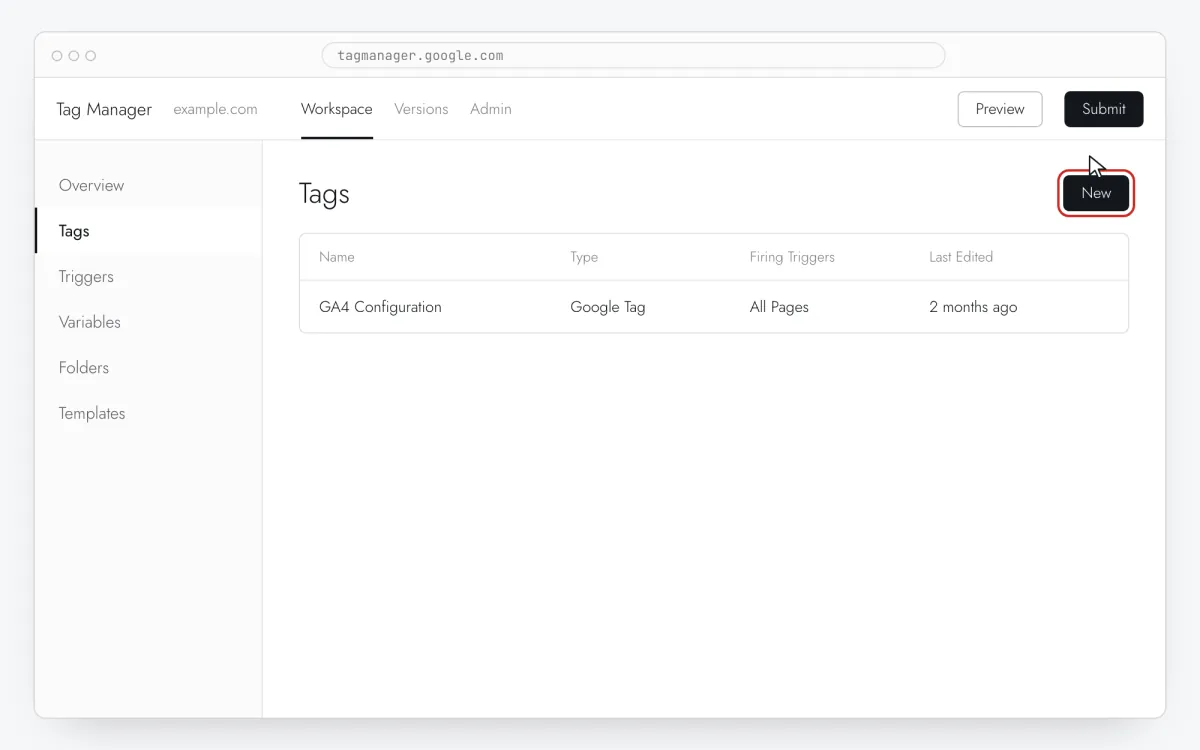Click the Tag Manager logo text

click(x=104, y=110)
